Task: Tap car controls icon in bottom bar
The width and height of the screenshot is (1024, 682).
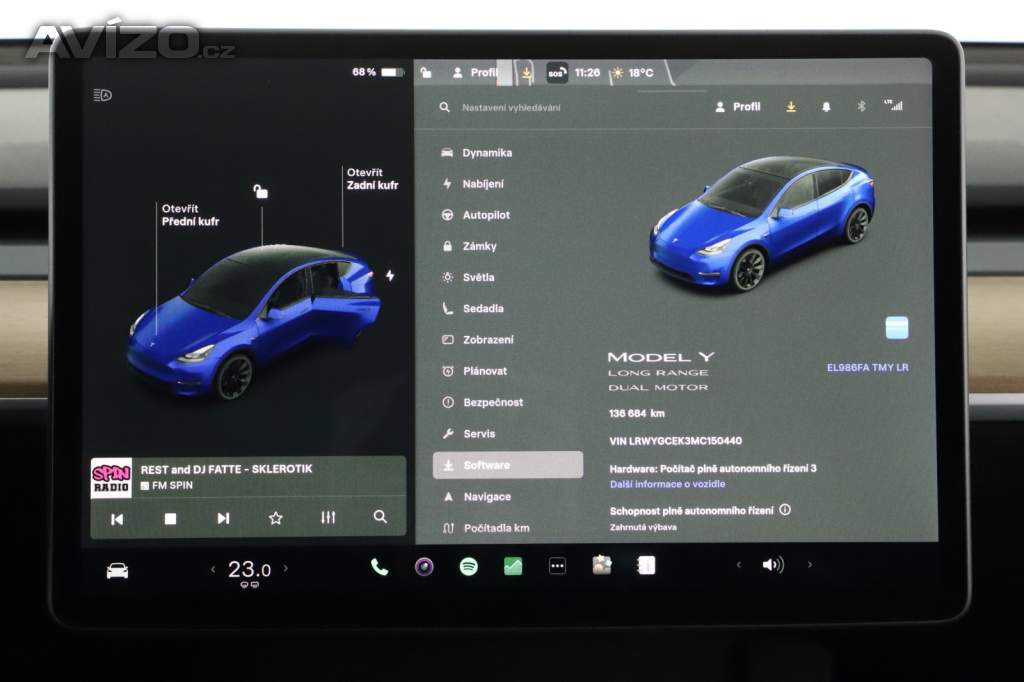Action: tap(117, 571)
